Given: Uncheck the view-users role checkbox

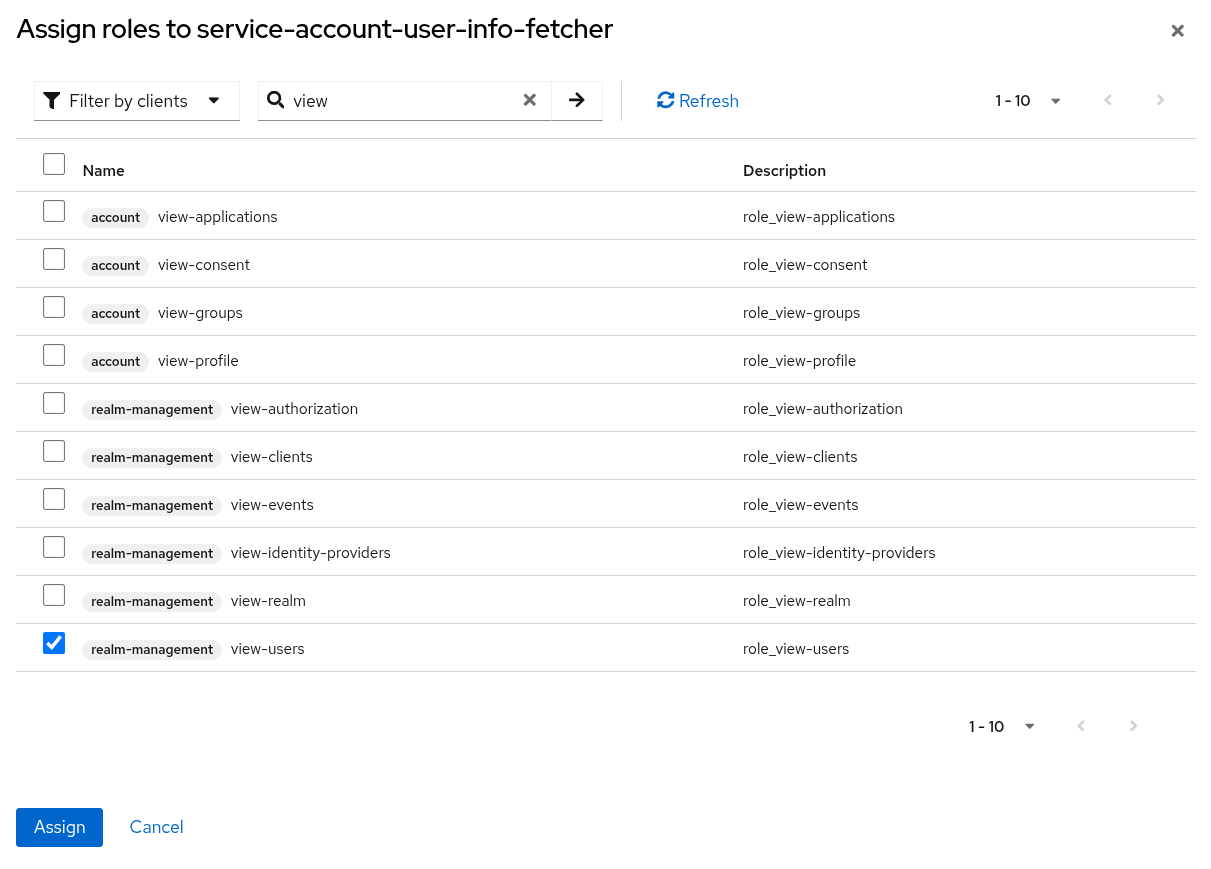Looking at the screenshot, I should (54, 643).
